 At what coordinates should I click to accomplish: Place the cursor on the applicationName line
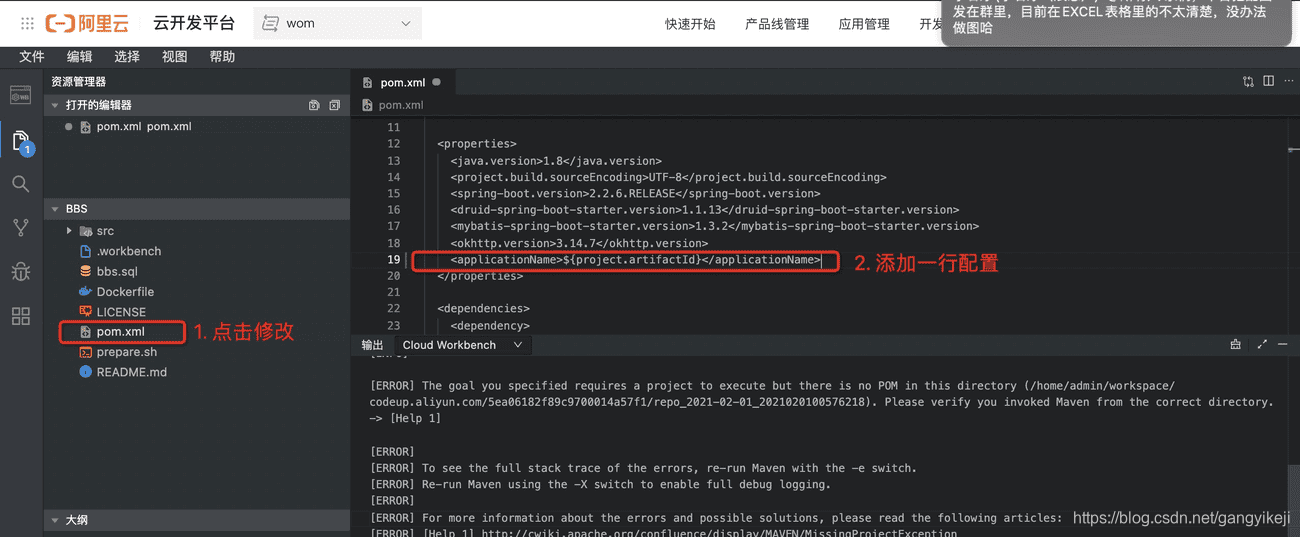pyautogui.click(x=635, y=260)
